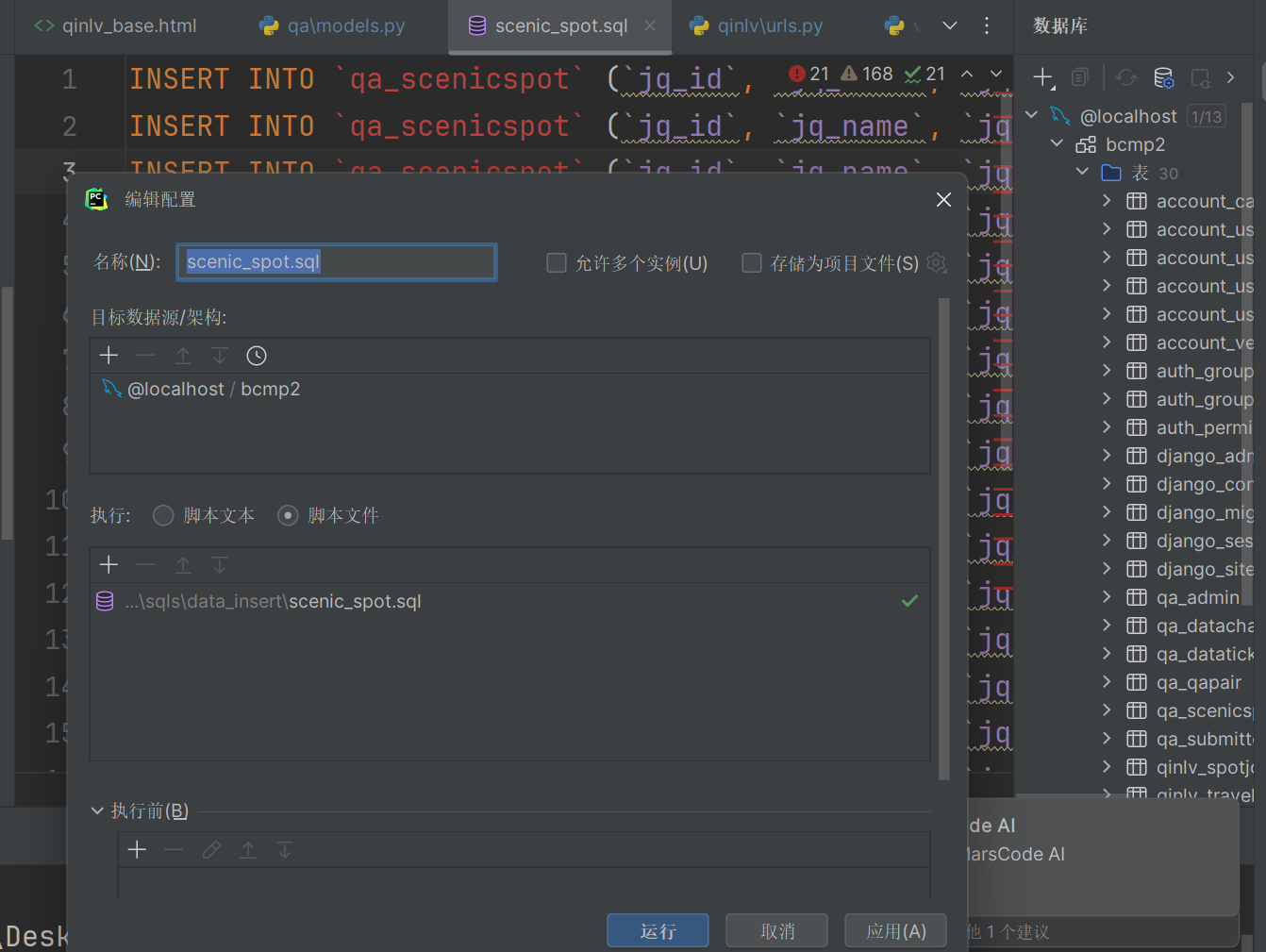Click gear icon beside store as project file
Image resolution: width=1266 pixels, height=952 pixels.
click(x=937, y=263)
